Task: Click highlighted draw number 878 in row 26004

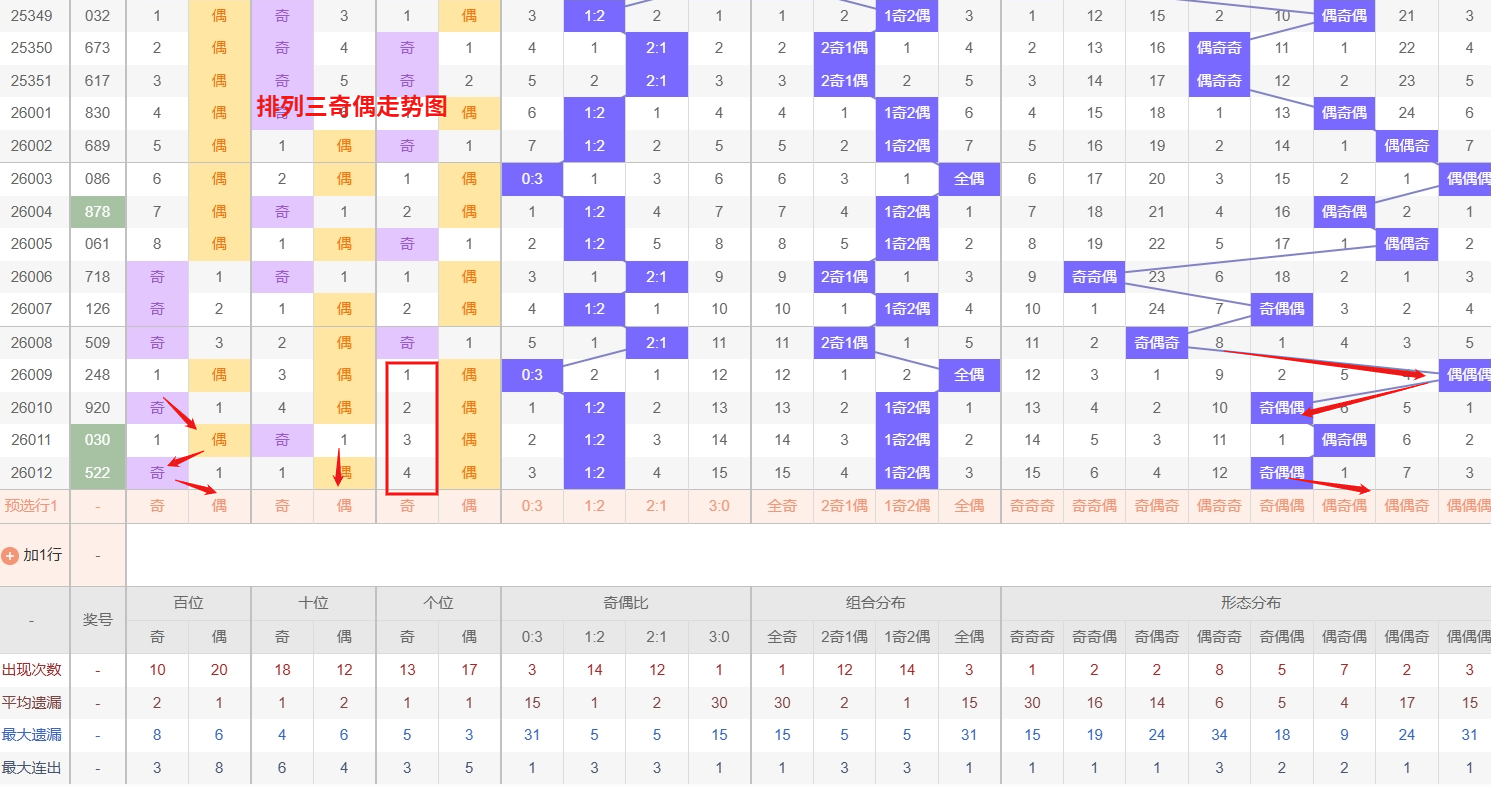Action: click(x=97, y=212)
